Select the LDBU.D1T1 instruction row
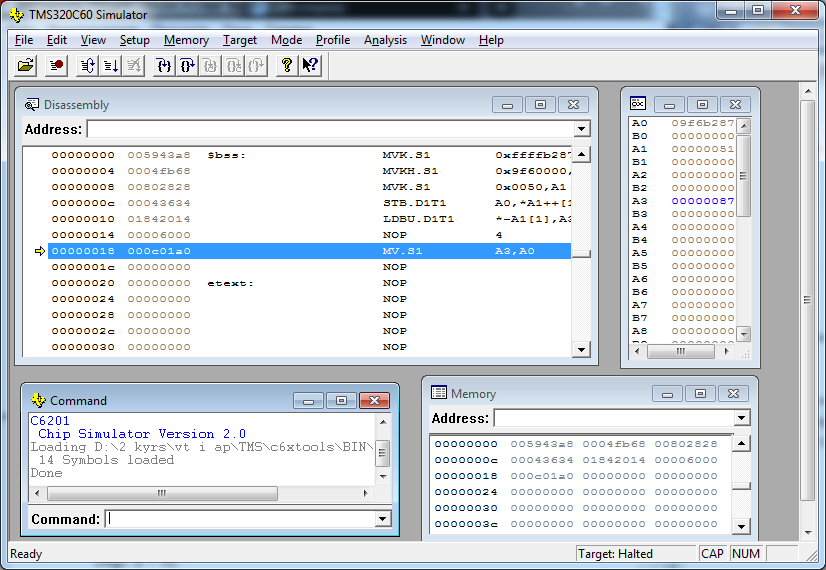 point(309,219)
